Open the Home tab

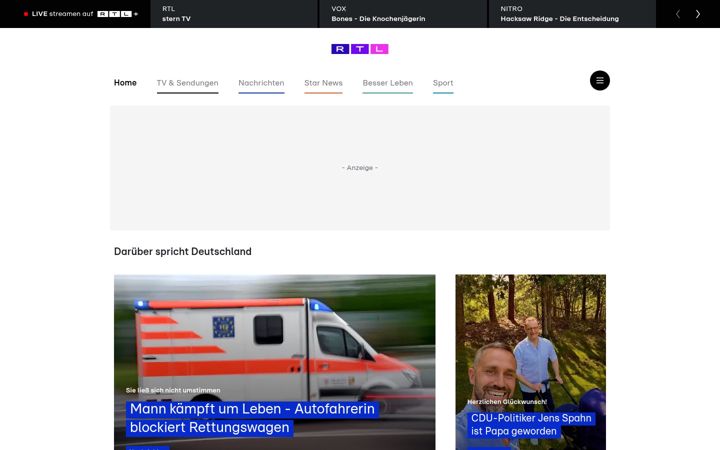tap(125, 83)
